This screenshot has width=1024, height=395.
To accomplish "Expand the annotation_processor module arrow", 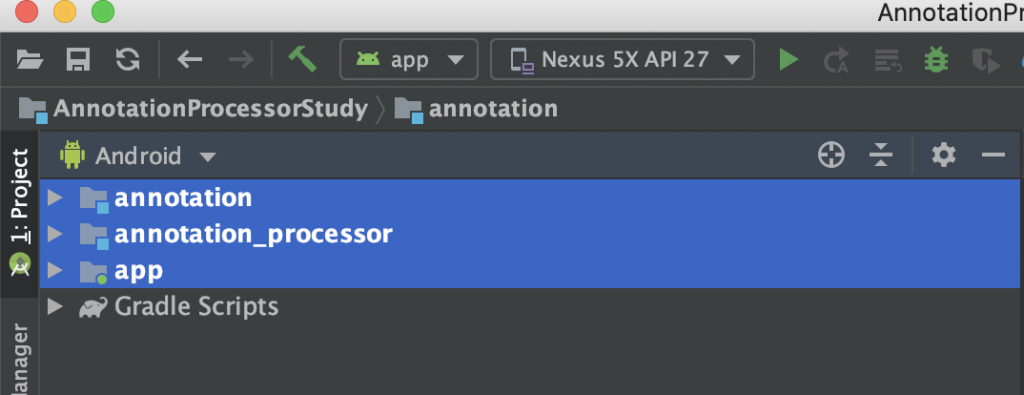I will coord(56,234).
